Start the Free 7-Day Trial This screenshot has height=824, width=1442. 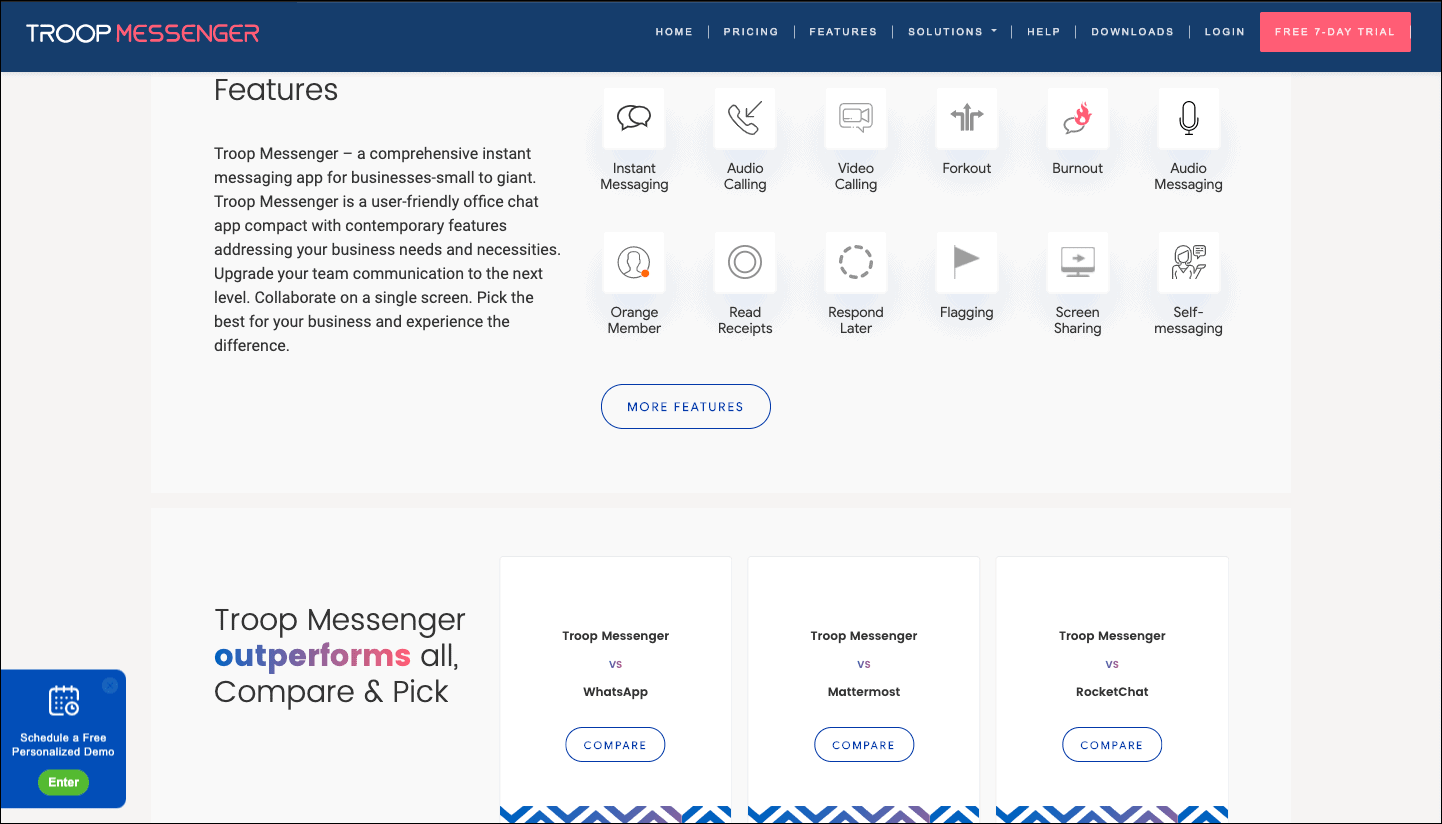1335,31
